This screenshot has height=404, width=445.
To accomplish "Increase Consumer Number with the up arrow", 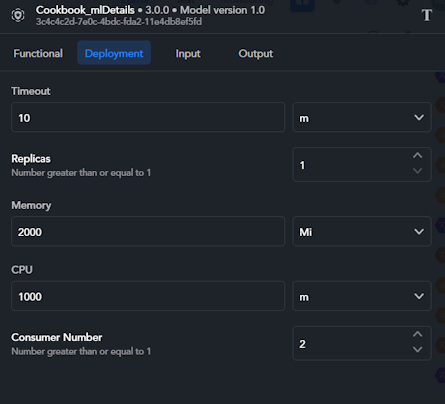I will click(x=417, y=334).
